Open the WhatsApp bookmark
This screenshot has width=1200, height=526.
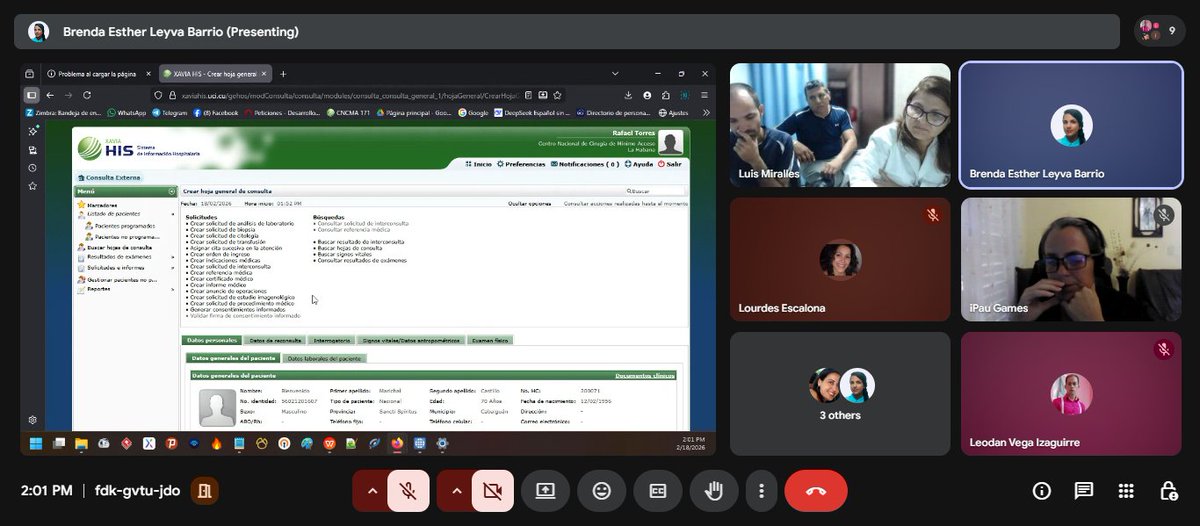127,113
